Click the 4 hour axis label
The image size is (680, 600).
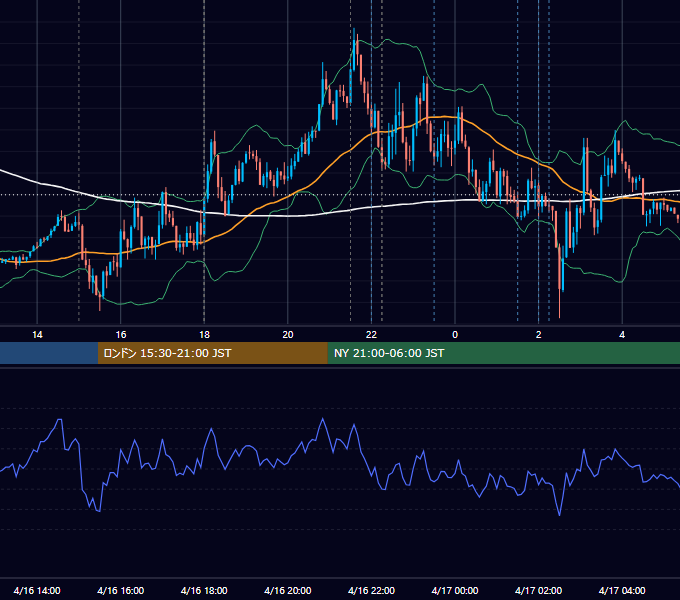[622, 335]
